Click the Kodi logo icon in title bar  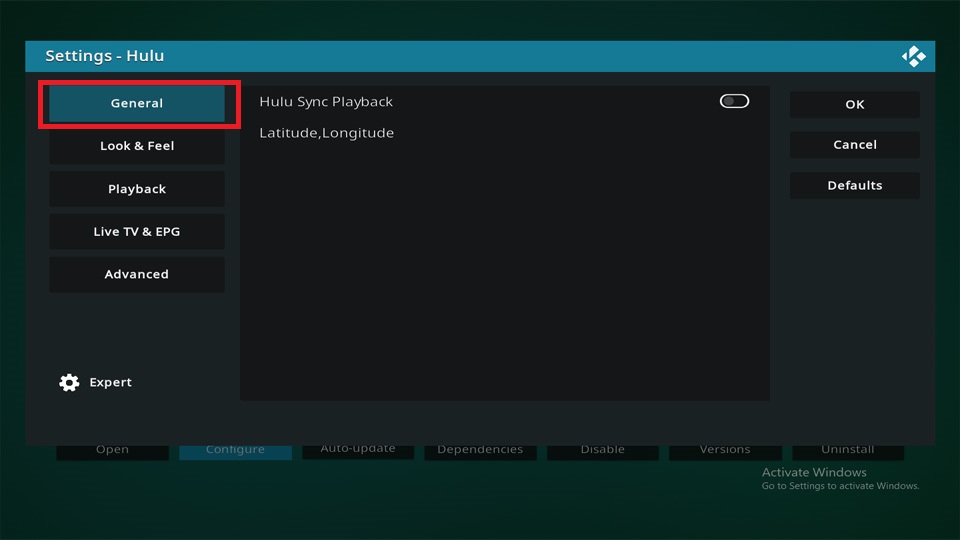click(913, 56)
